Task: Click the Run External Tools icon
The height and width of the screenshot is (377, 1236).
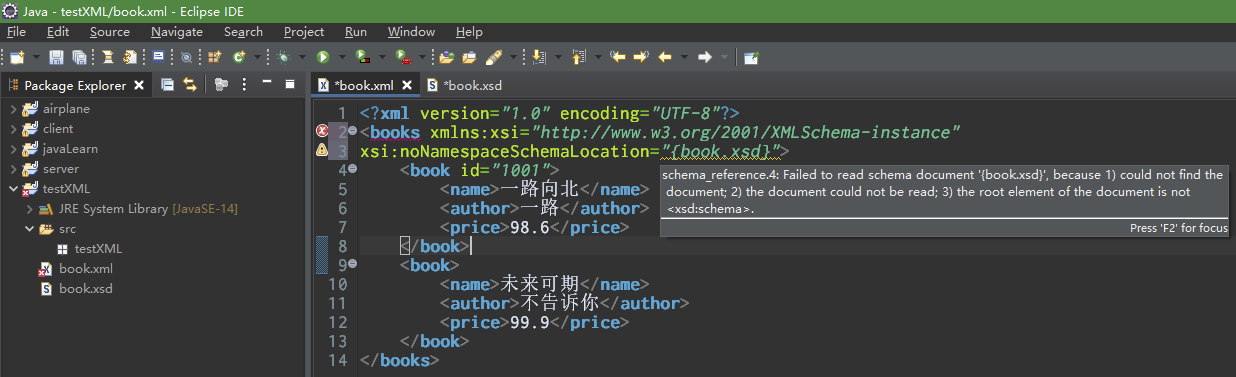Action: pos(403,57)
